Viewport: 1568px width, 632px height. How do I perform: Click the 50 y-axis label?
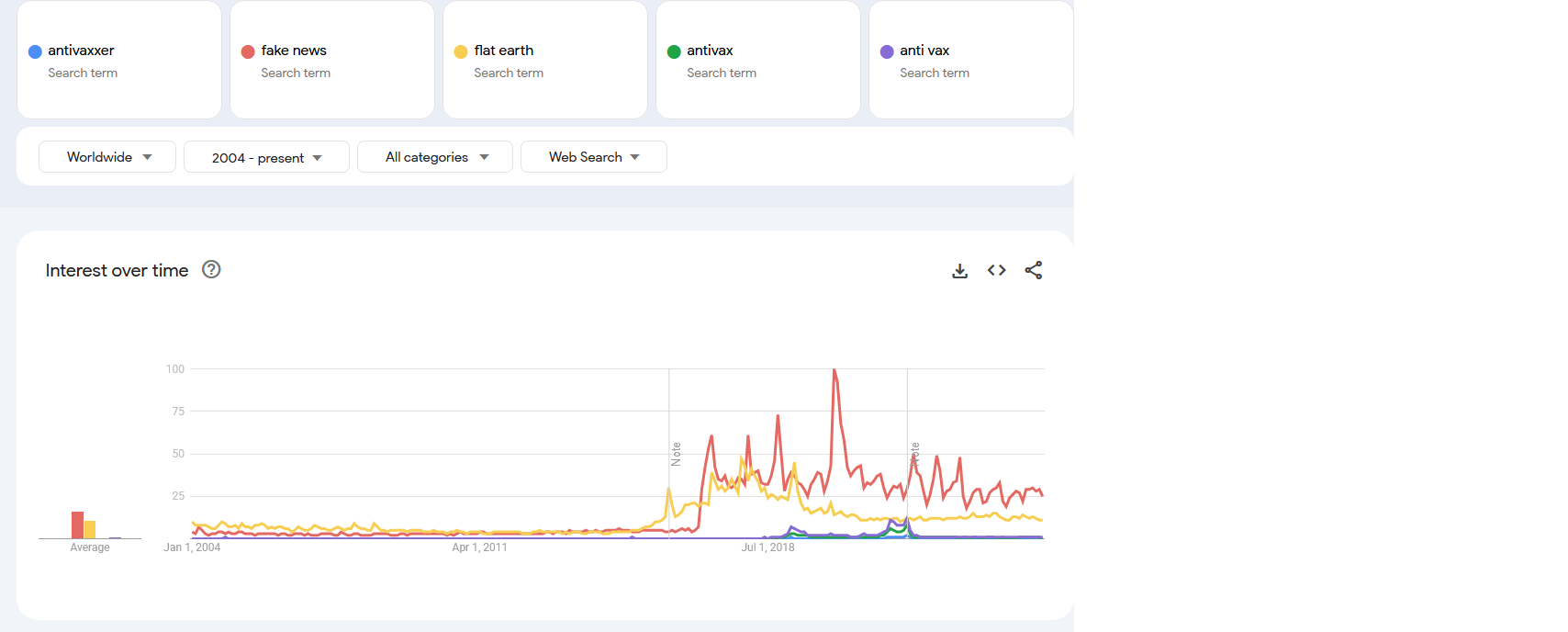(178, 454)
